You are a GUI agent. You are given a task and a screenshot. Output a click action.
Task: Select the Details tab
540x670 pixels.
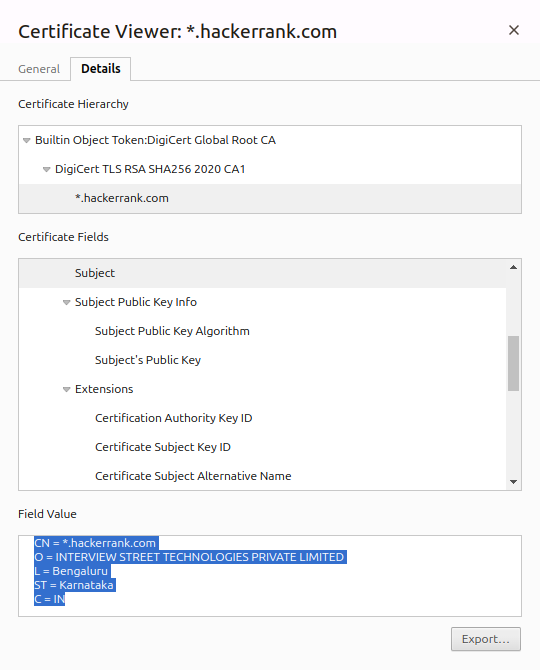[100, 69]
